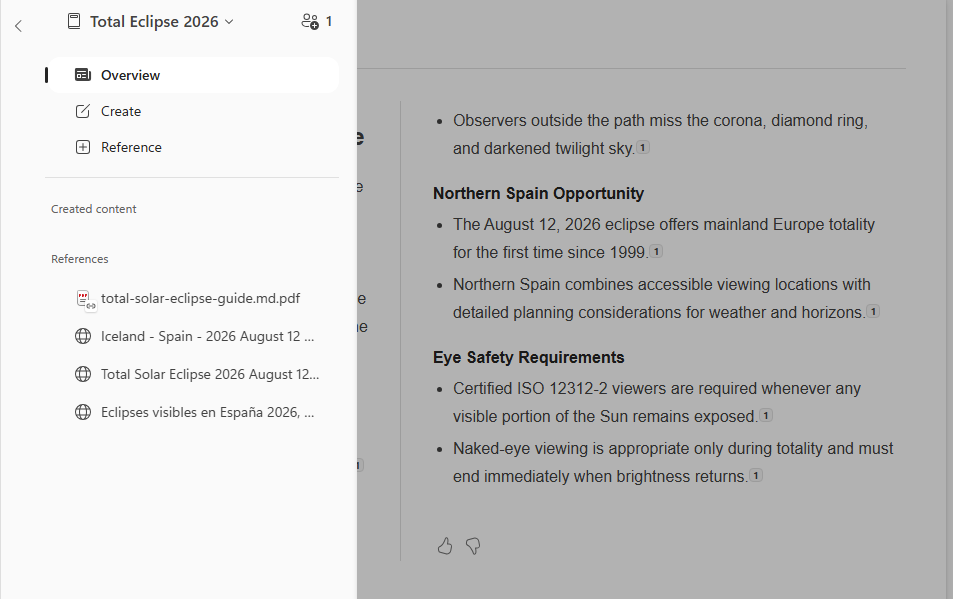Click the Overview page icon
This screenshot has width=953, height=599.
pos(83,75)
